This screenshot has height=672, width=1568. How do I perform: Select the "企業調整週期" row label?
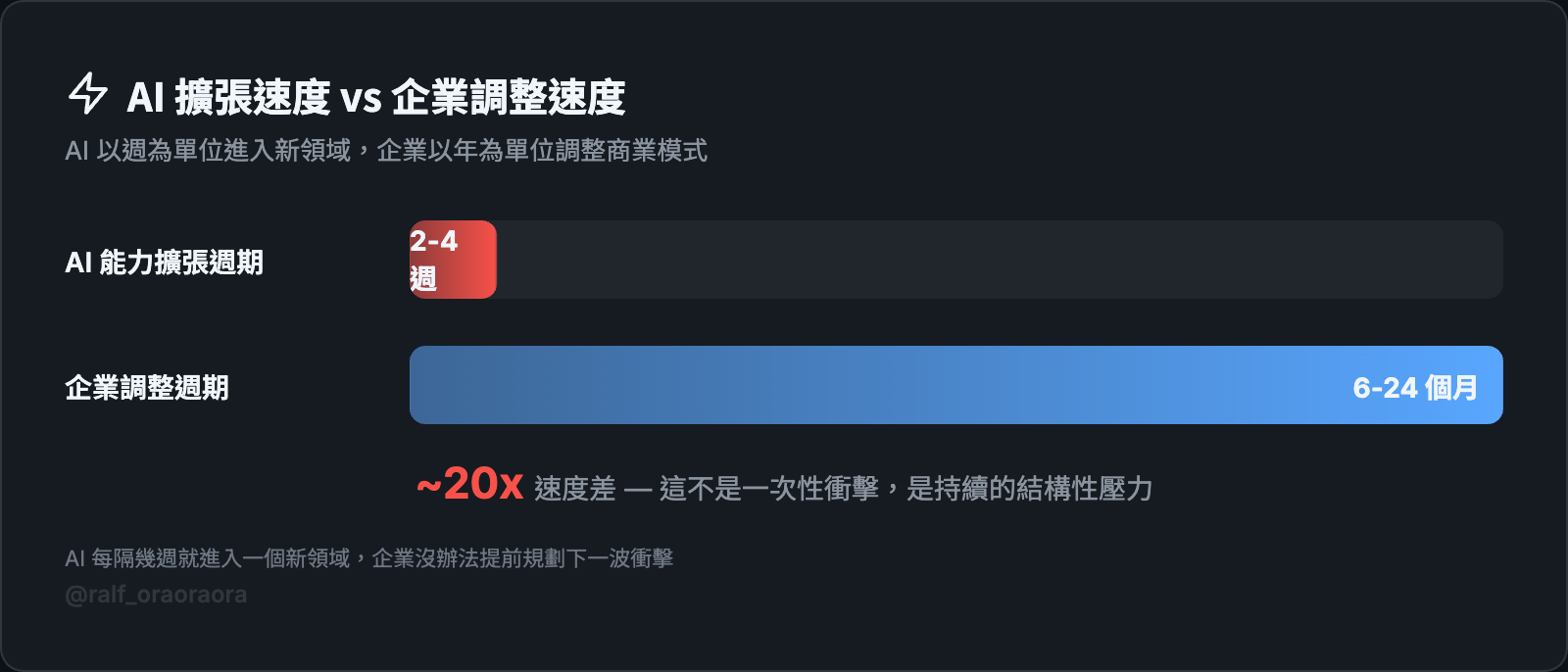point(147,388)
